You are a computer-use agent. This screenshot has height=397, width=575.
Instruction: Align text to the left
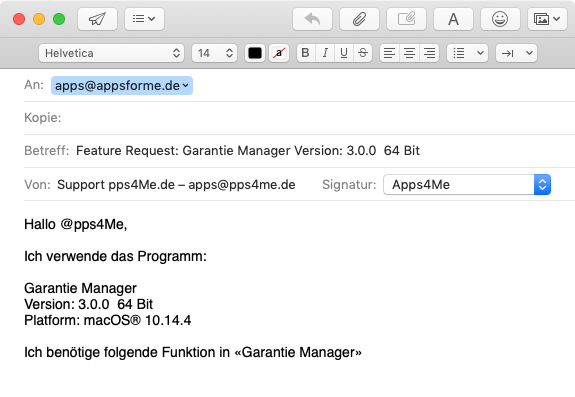coord(389,53)
